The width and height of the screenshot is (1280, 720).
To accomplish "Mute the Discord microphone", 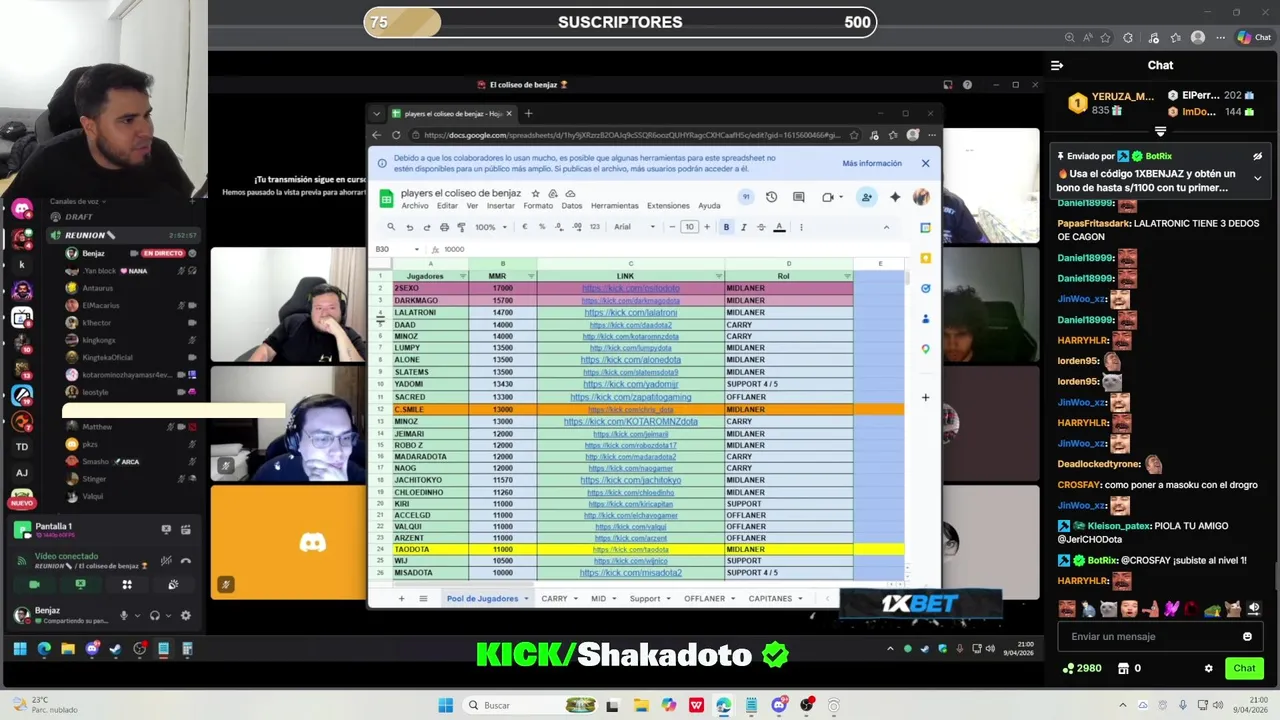I will (124, 616).
